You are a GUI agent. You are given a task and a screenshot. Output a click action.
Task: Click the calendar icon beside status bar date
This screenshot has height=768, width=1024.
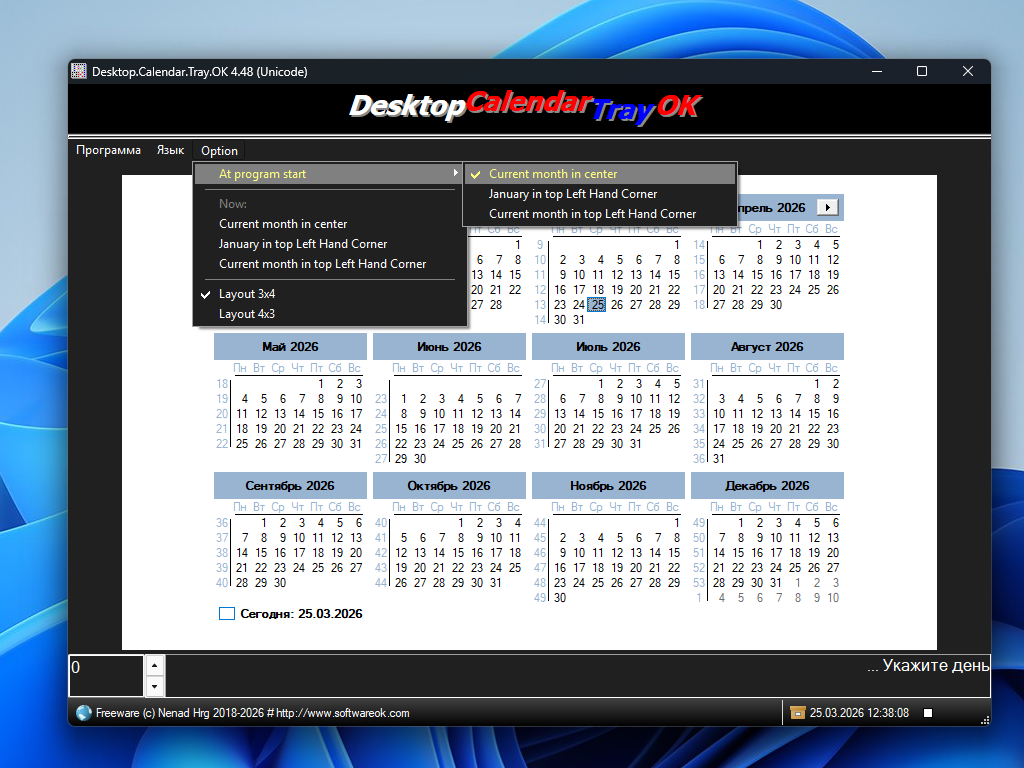click(x=797, y=712)
